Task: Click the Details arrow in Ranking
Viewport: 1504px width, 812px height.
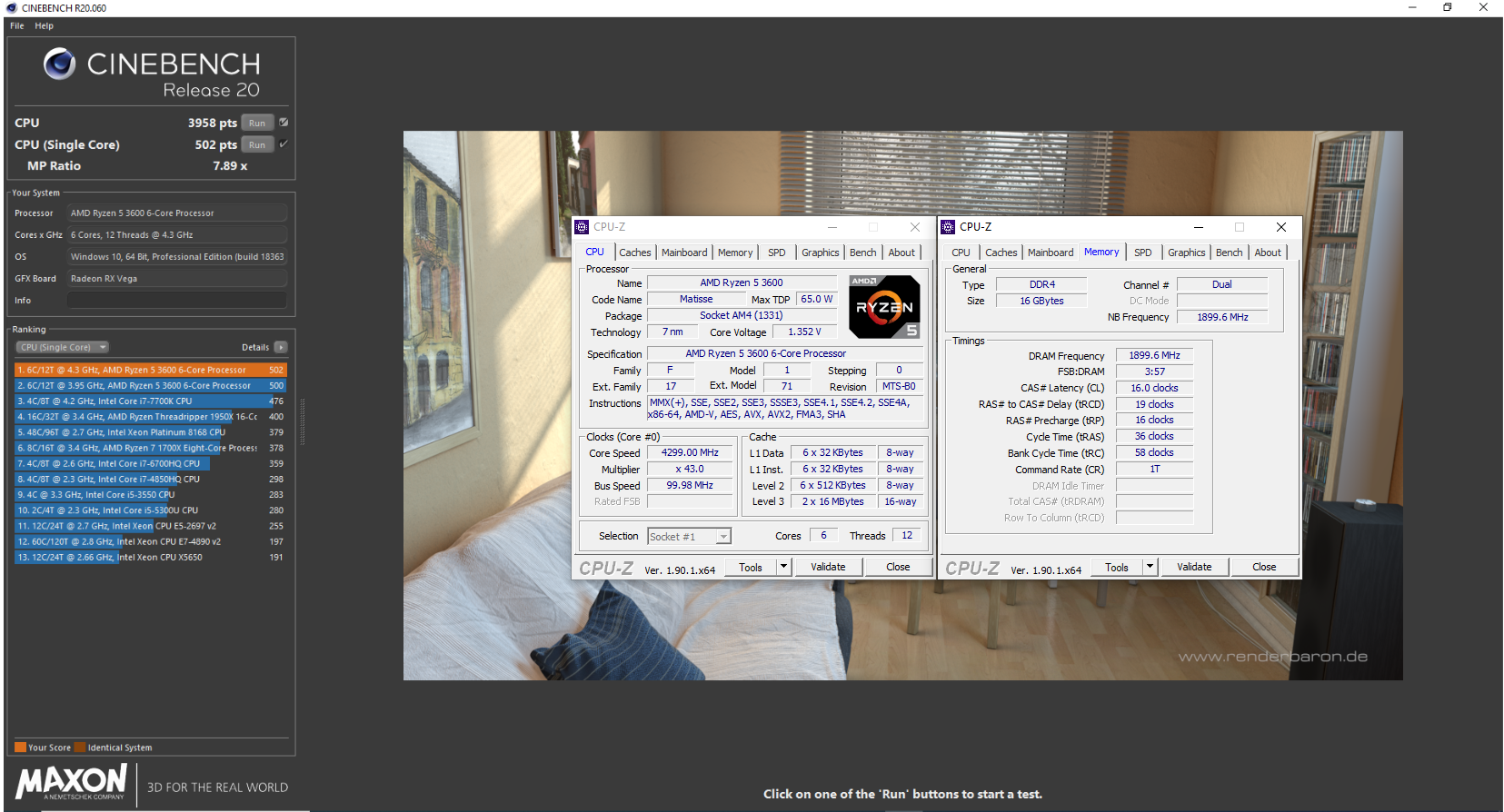Action: click(x=281, y=347)
